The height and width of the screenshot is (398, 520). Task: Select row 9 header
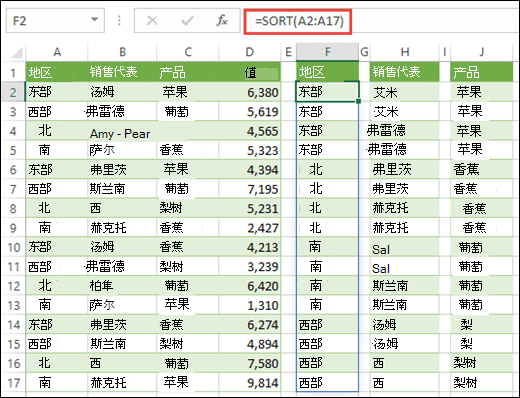13,228
